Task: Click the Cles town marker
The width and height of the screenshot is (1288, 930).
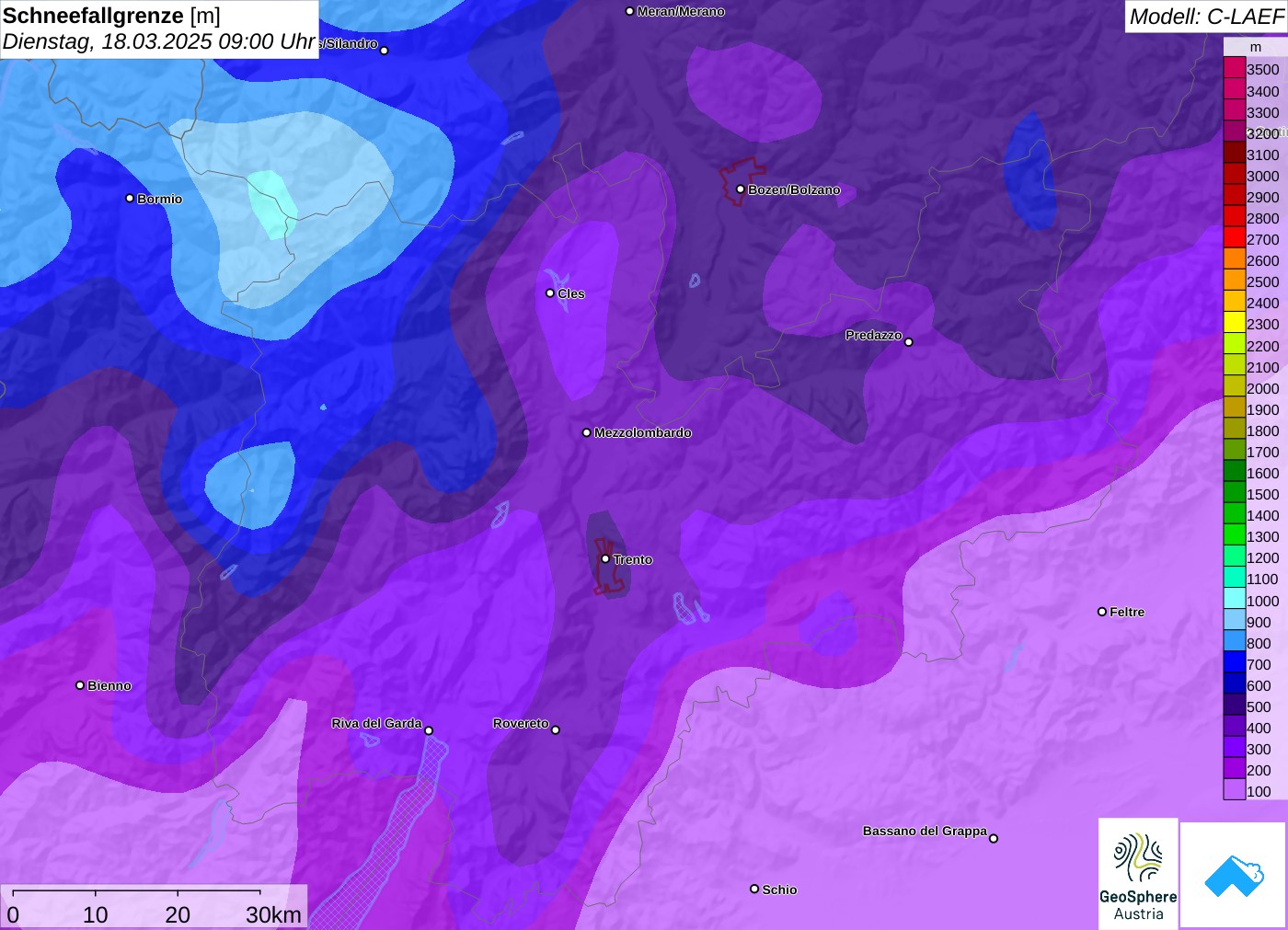Action: 550,293
